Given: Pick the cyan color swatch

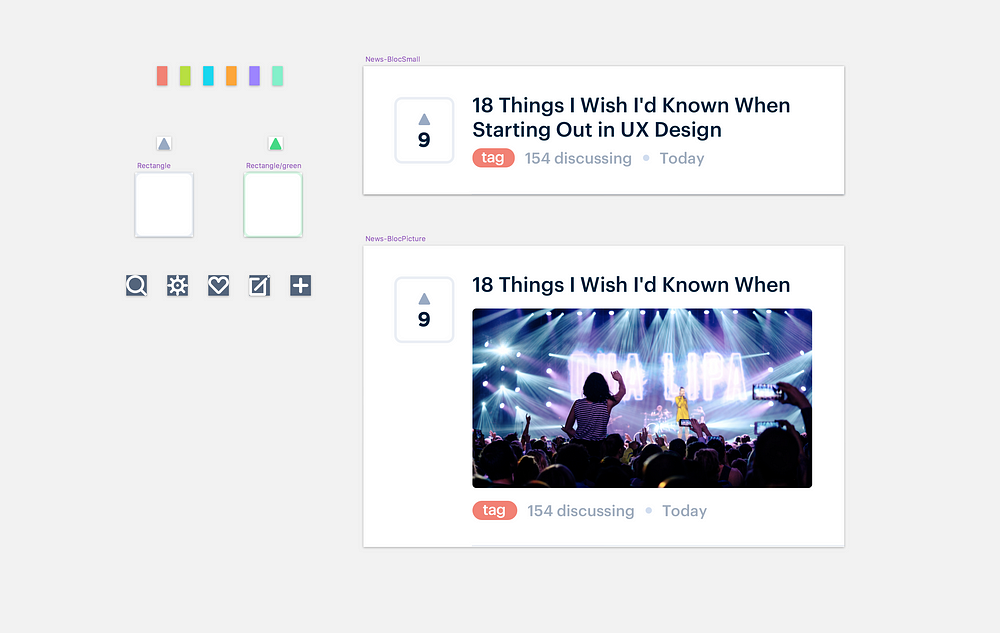Looking at the screenshot, I should 208,76.
